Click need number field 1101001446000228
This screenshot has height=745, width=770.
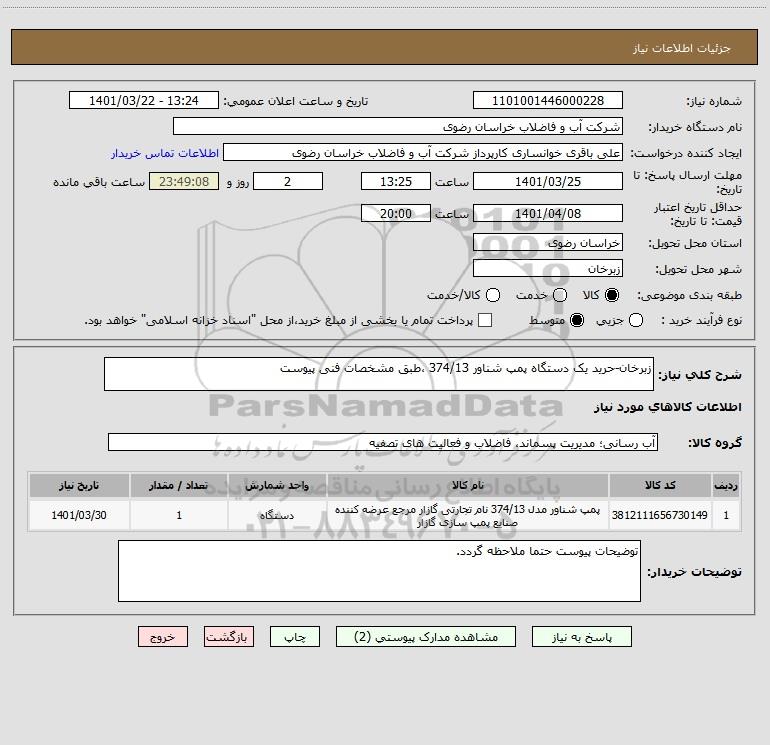click(548, 101)
